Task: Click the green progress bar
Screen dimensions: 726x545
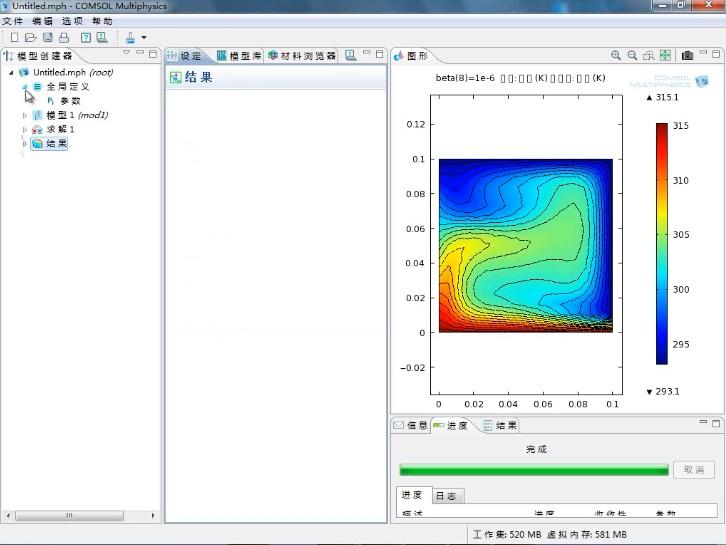Action: click(x=534, y=470)
